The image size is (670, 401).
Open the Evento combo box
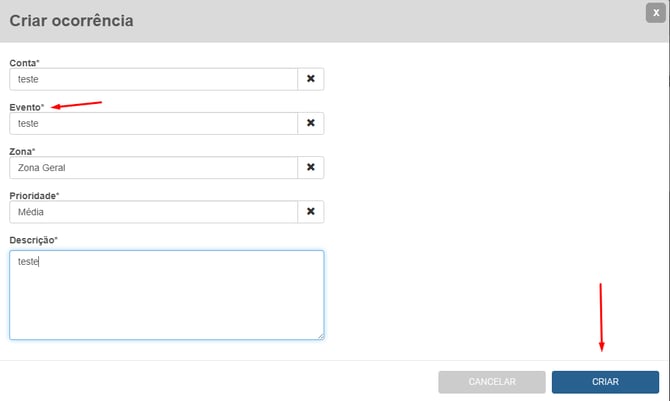click(154, 123)
